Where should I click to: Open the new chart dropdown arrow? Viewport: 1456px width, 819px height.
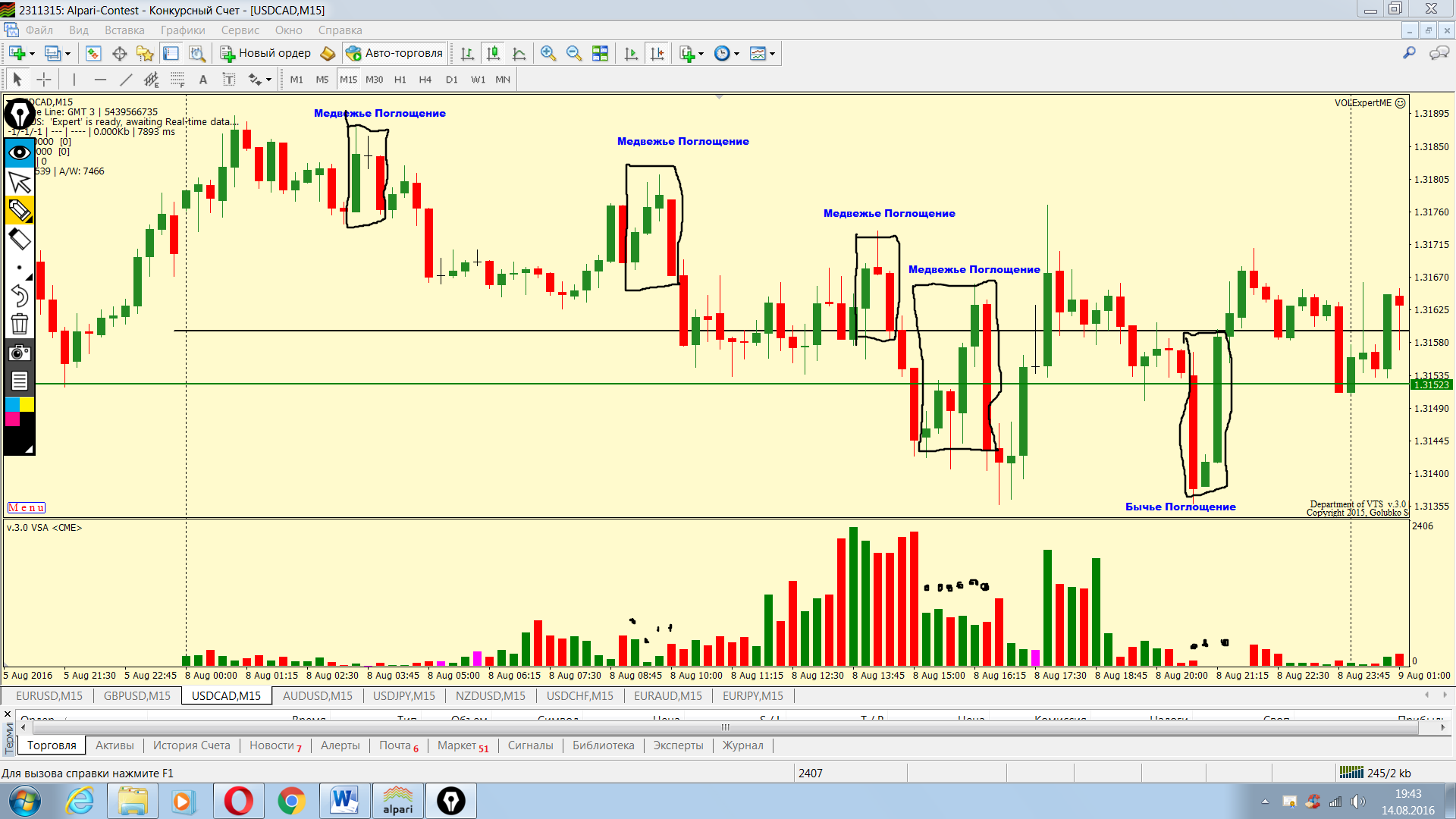(x=32, y=54)
